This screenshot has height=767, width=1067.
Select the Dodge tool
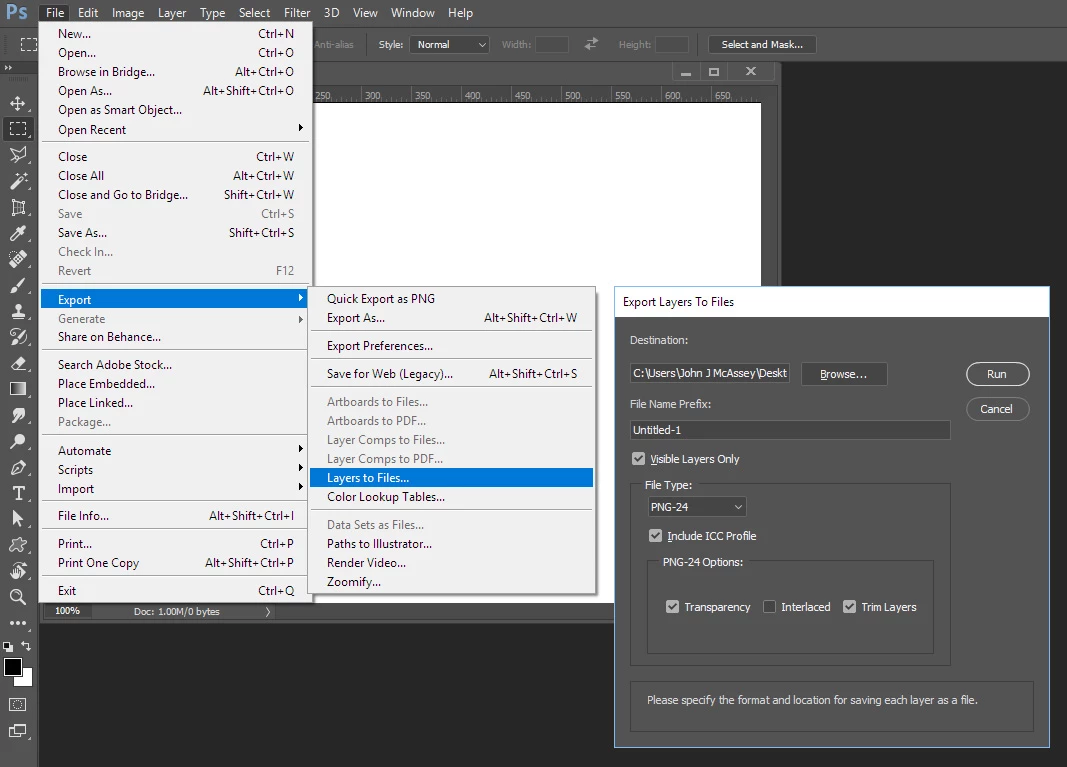tap(18, 441)
